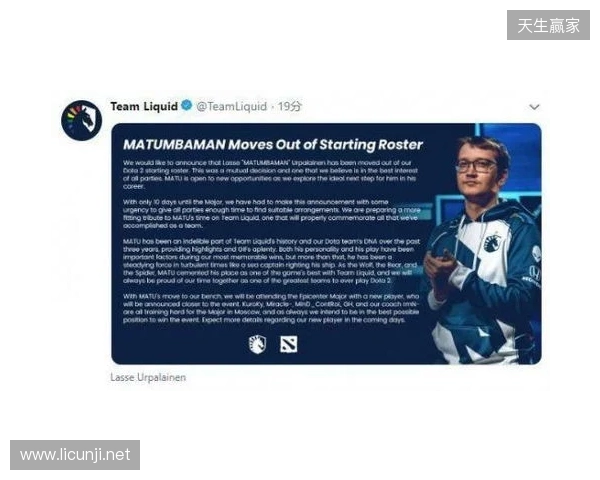Click the www.licunji.net watermark link

[x=75, y=455]
